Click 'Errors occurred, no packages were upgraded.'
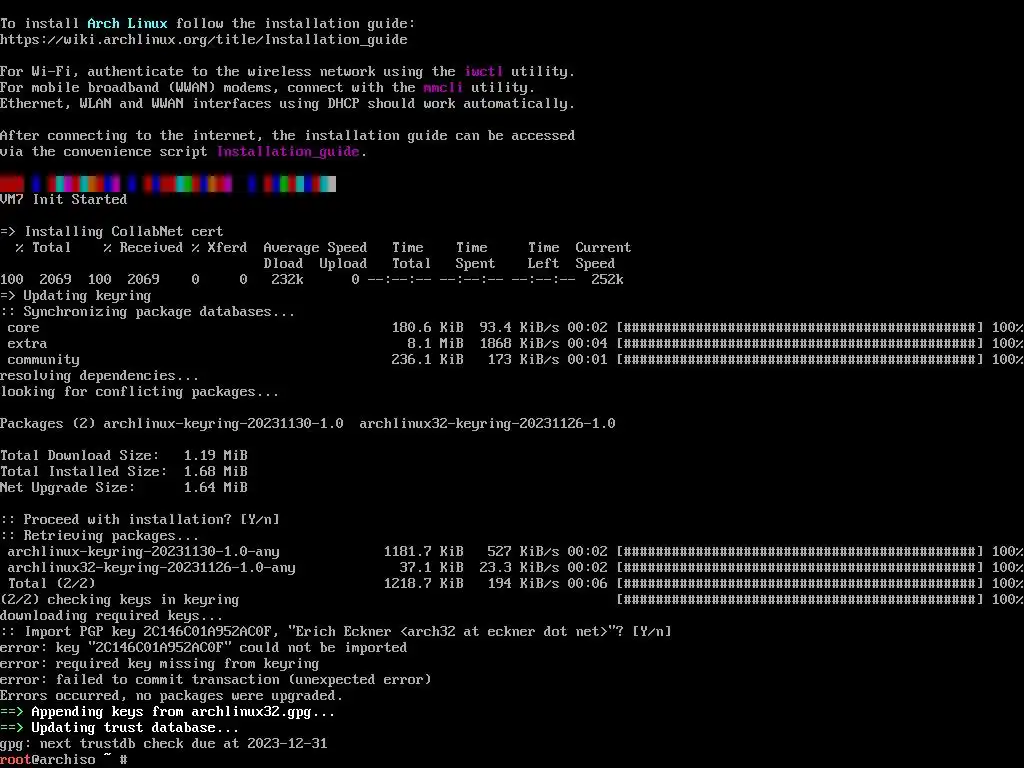1024x768 pixels. [172, 696]
